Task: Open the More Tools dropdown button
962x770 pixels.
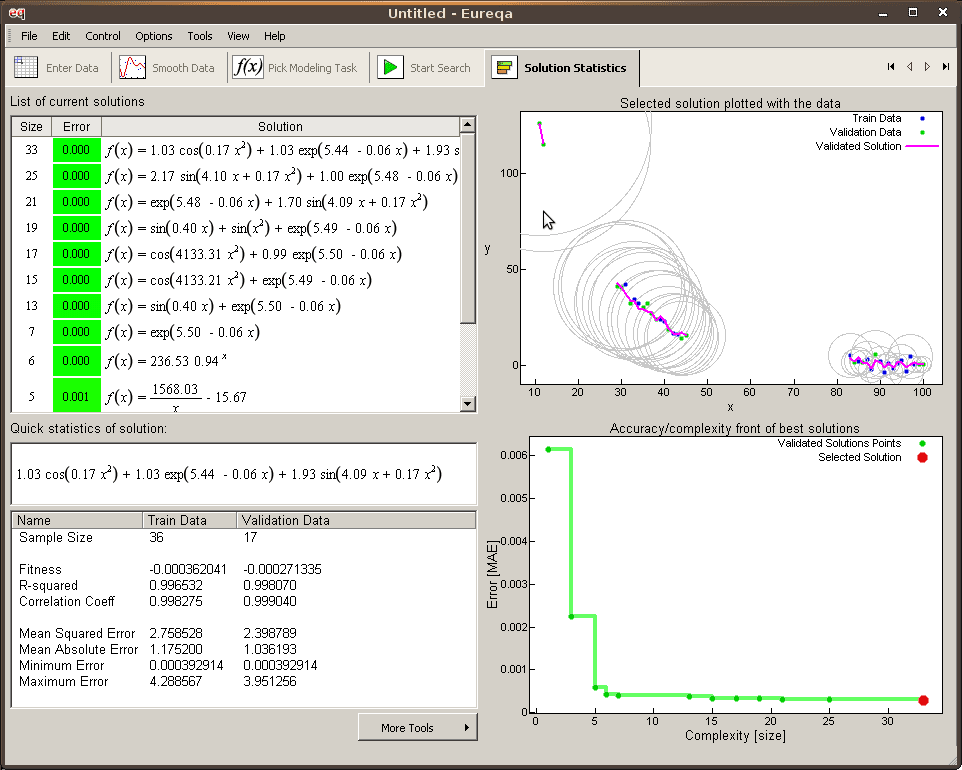Action: (418, 728)
